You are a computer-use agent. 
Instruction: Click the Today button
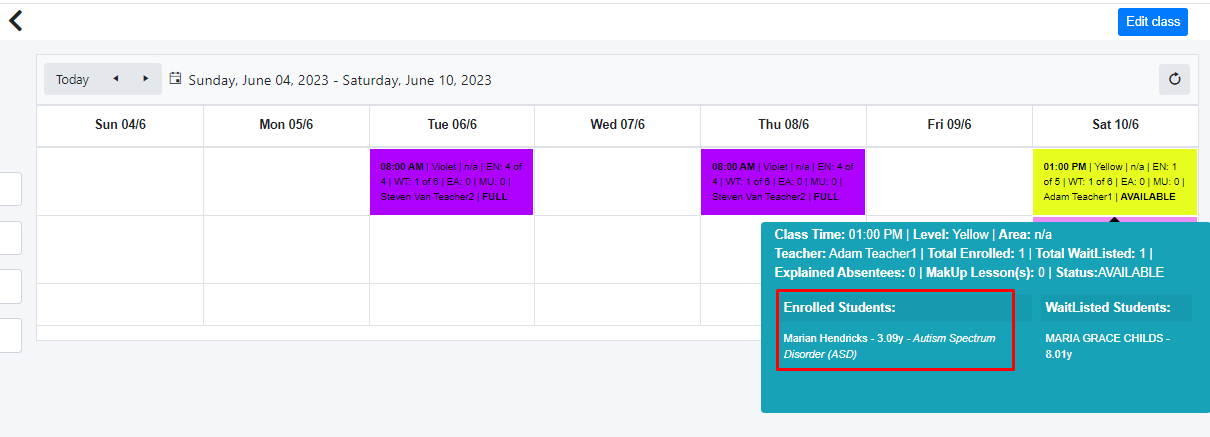pos(72,79)
